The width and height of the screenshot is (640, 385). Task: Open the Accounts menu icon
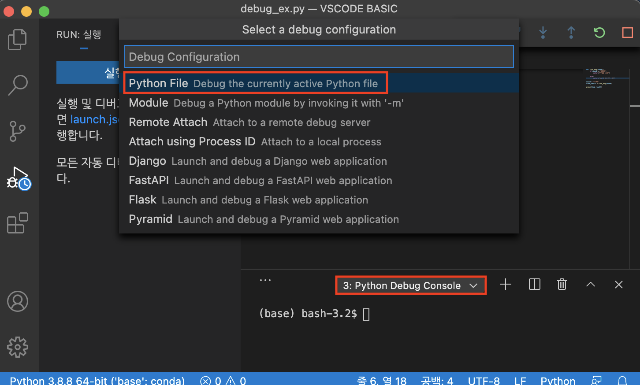[18, 301]
